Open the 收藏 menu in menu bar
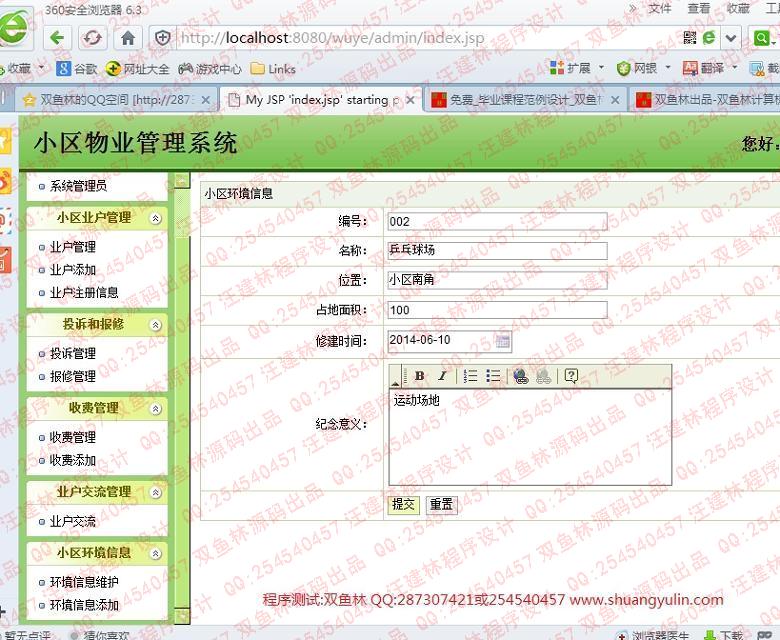This screenshot has height=640, width=780. pyautogui.click(x=738, y=8)
